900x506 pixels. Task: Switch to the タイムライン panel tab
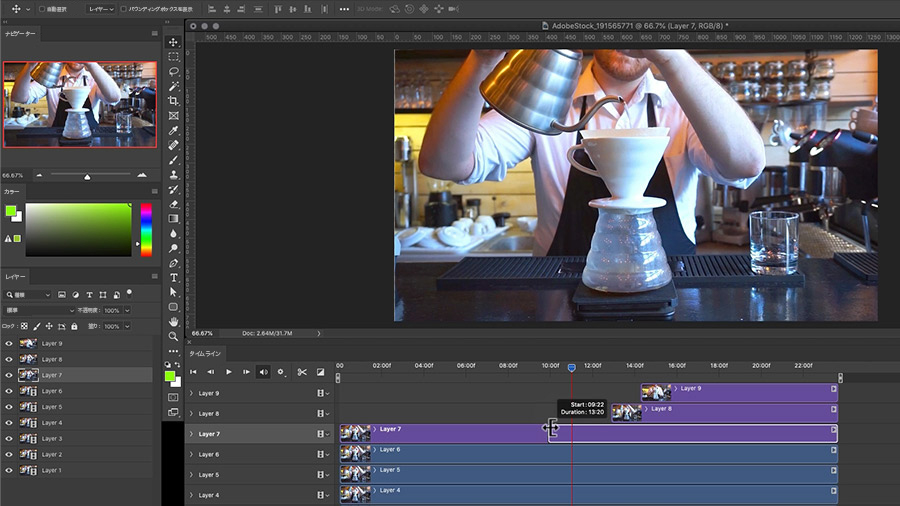point(205,353)
